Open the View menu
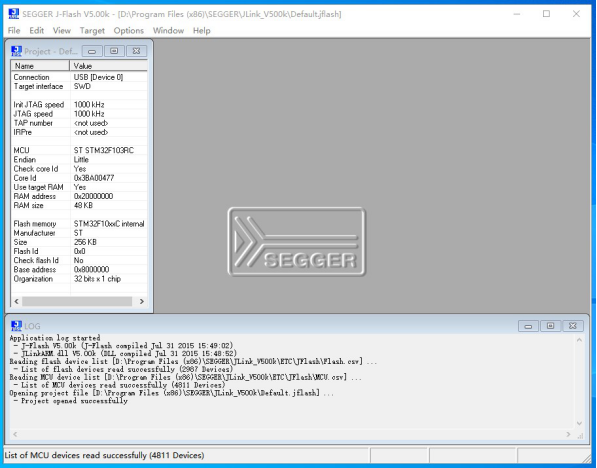Screen dimensions: 597x468 click(62, 30)
